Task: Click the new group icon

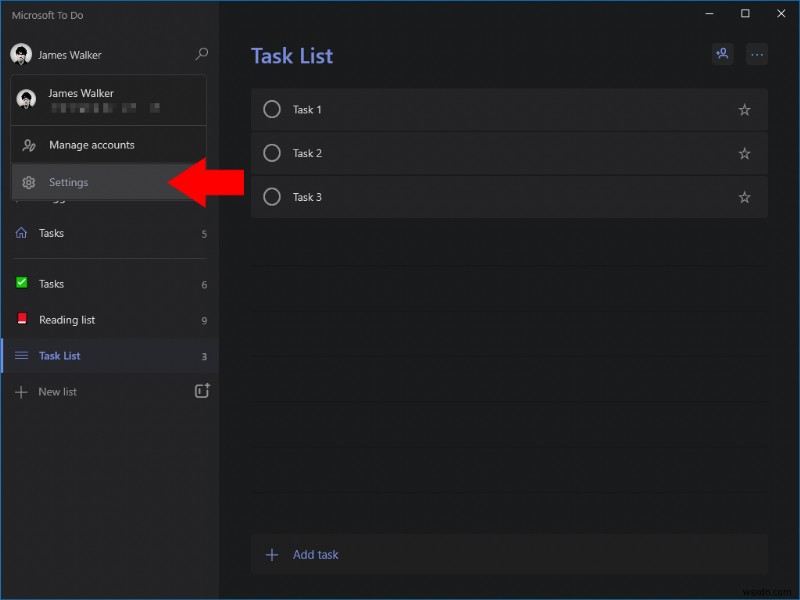Action: (x=202, y=391)
